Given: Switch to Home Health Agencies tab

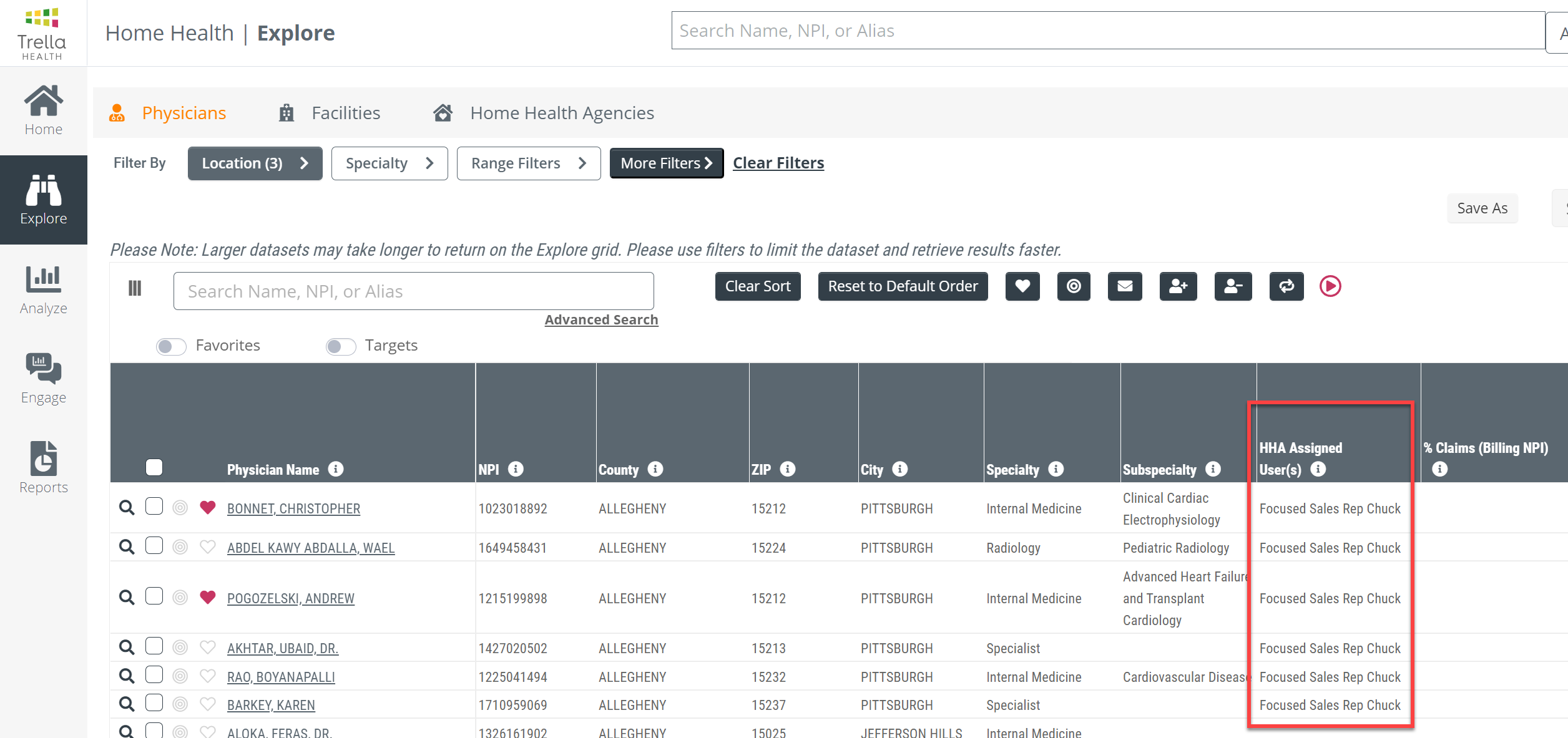Looking at the screenshot, I should pyautogui.click(x=544, y=113).
